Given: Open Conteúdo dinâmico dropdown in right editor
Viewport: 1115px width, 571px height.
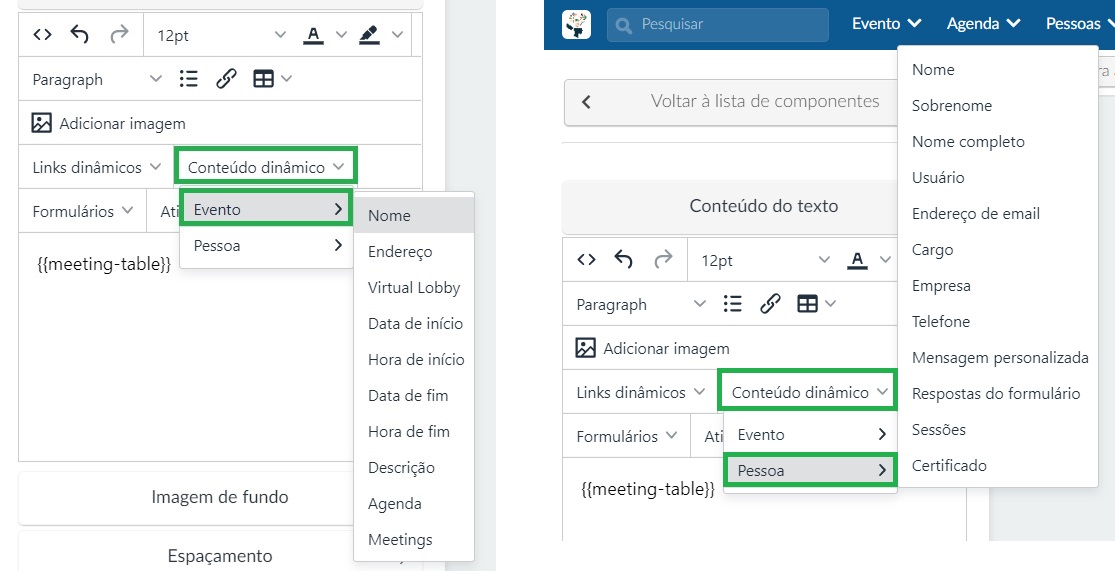Looking at the screenshot, I should tap(810, 393).
